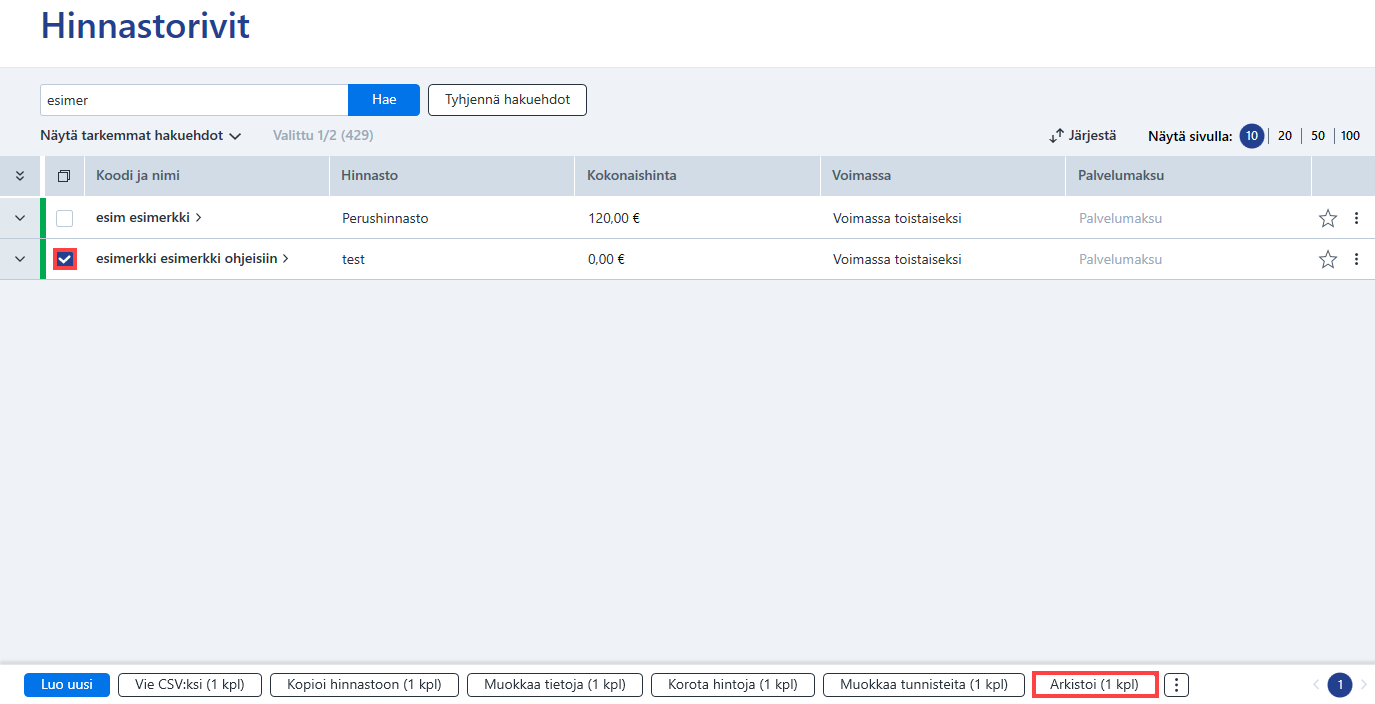Check the esim esimerkki row checkbox
Viewport: 1375px width, 704px height.
coord(64,218)
